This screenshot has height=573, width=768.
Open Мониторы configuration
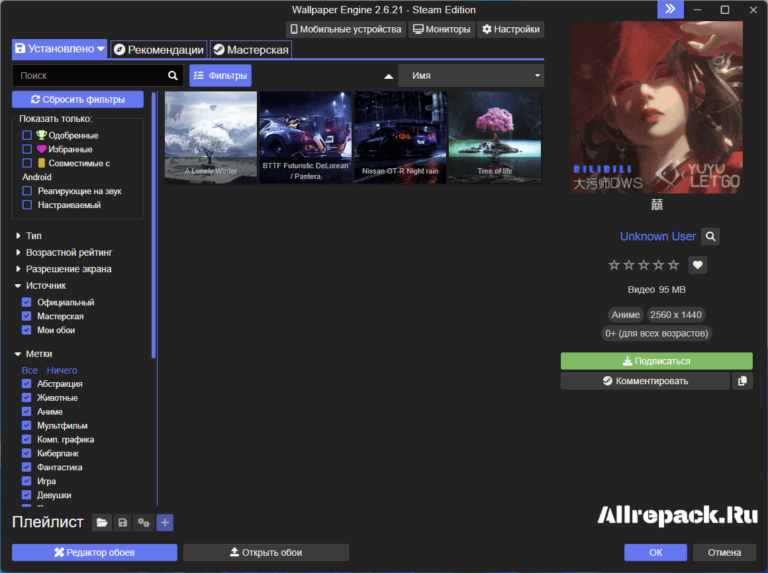tap(441, 29)
